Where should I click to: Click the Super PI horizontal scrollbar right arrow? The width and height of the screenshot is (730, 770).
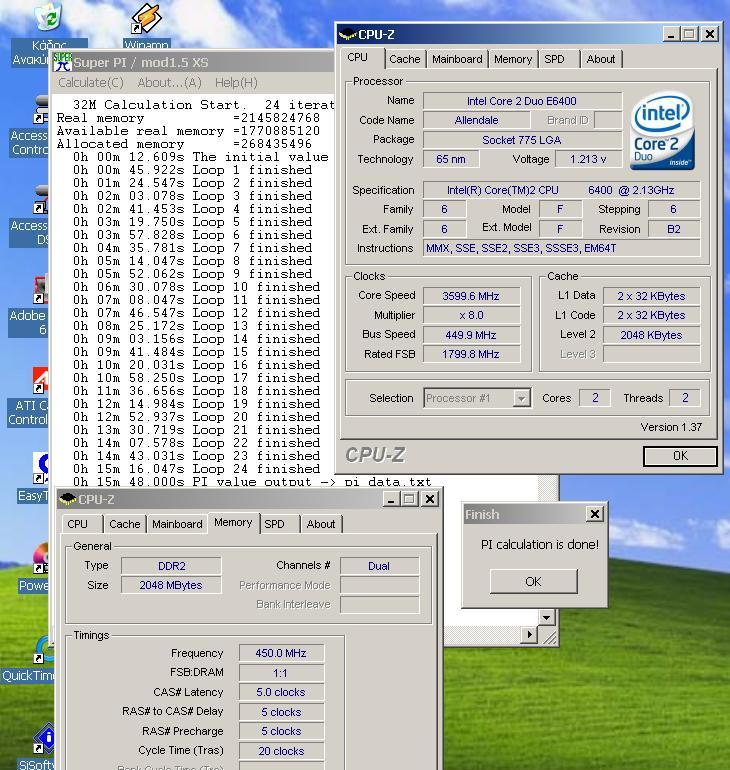coord(529,634)
